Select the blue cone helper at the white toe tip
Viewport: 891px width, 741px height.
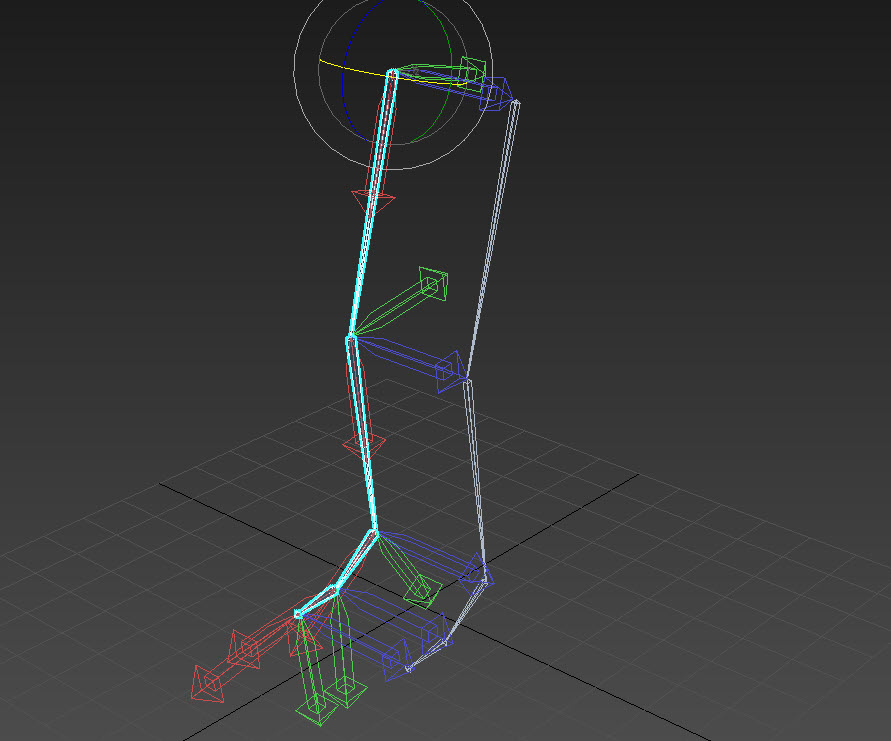[397, 660]
